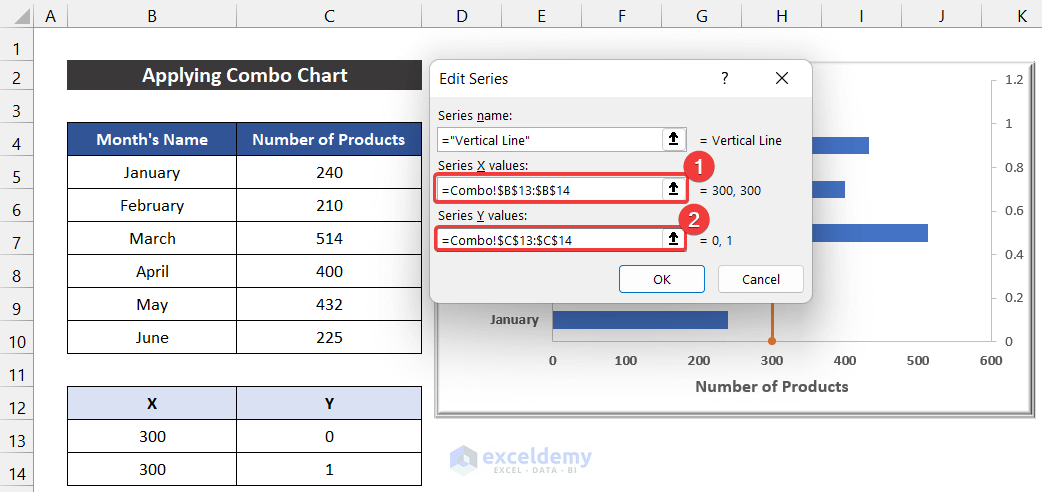The image size is (1042, 492).
Task: Click the range selector icon for Series Y values
Action: (x=673, y=239)
